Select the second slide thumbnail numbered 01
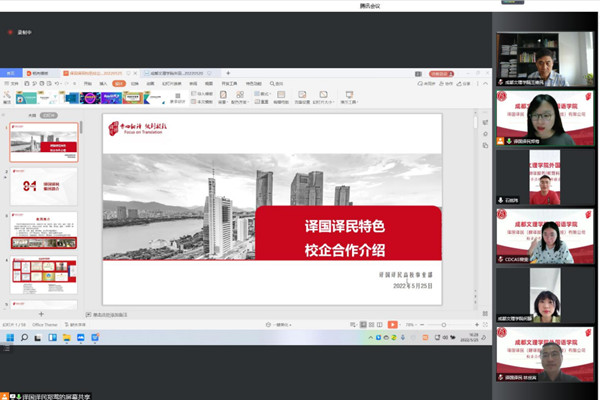Image resolution: width=600 pixels, height=400 pixels. click(43, 187)
